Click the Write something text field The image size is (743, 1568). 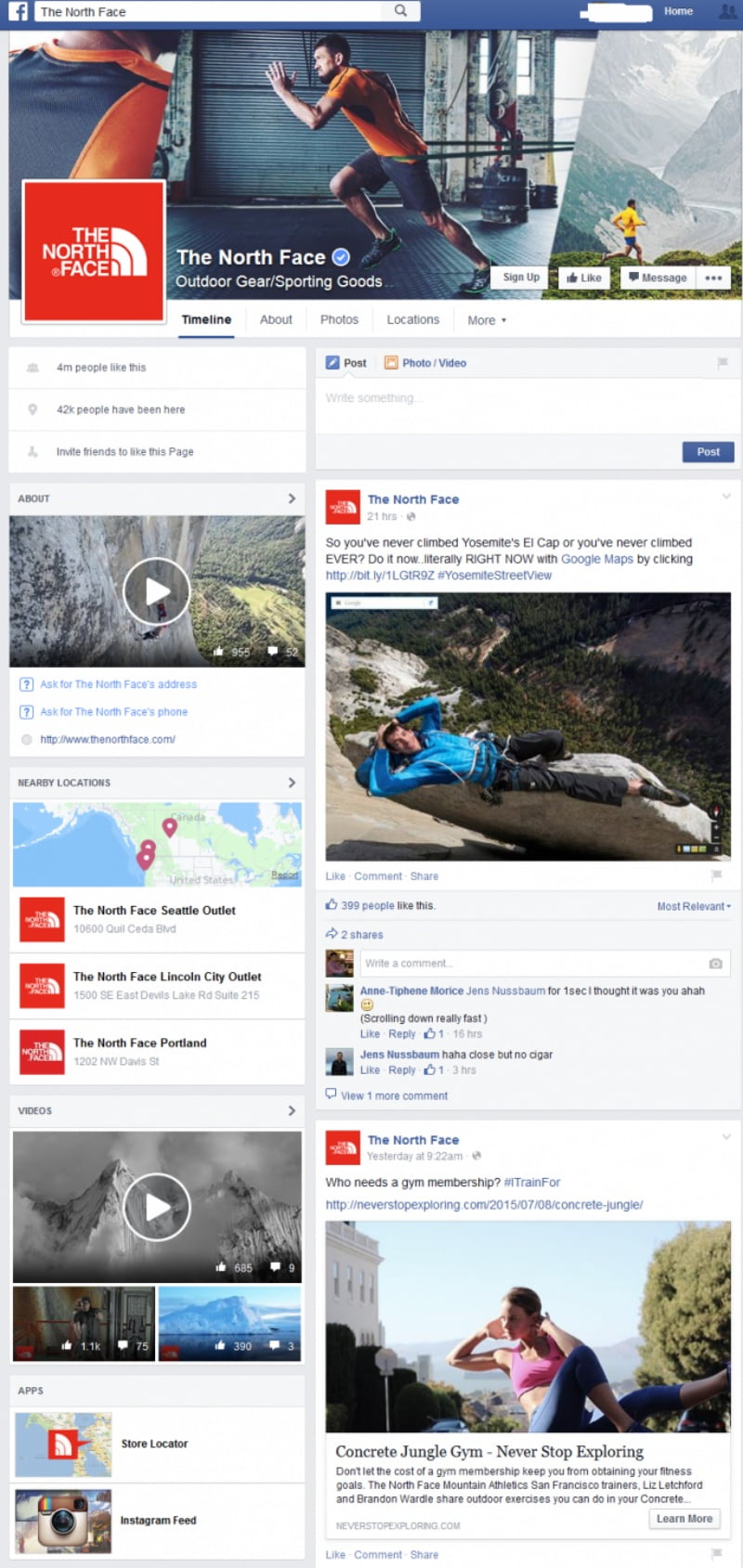click(x=520, y=398)
